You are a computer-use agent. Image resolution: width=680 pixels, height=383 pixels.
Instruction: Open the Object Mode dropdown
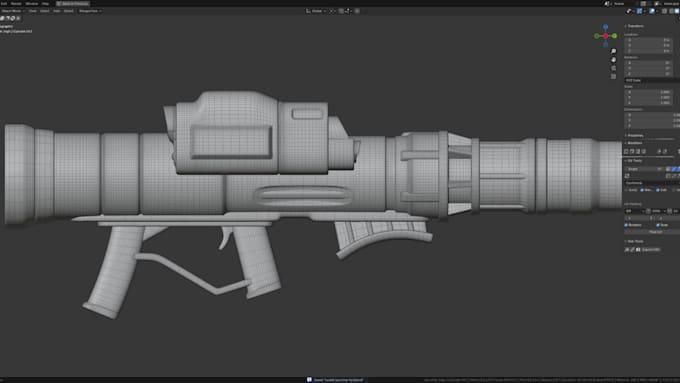click(13, 11)
